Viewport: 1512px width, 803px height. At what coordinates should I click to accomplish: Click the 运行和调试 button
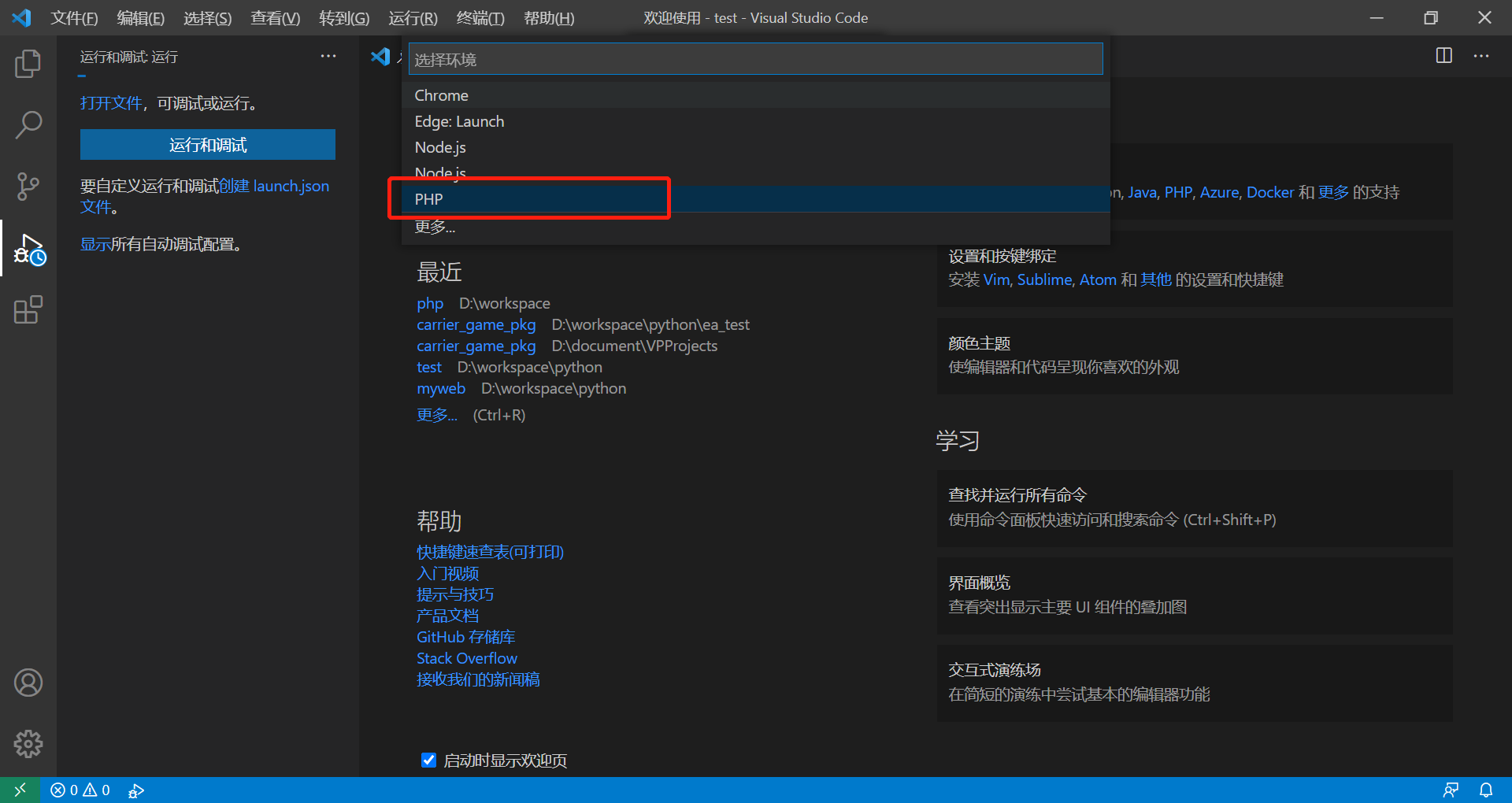[x=208, y=145]
